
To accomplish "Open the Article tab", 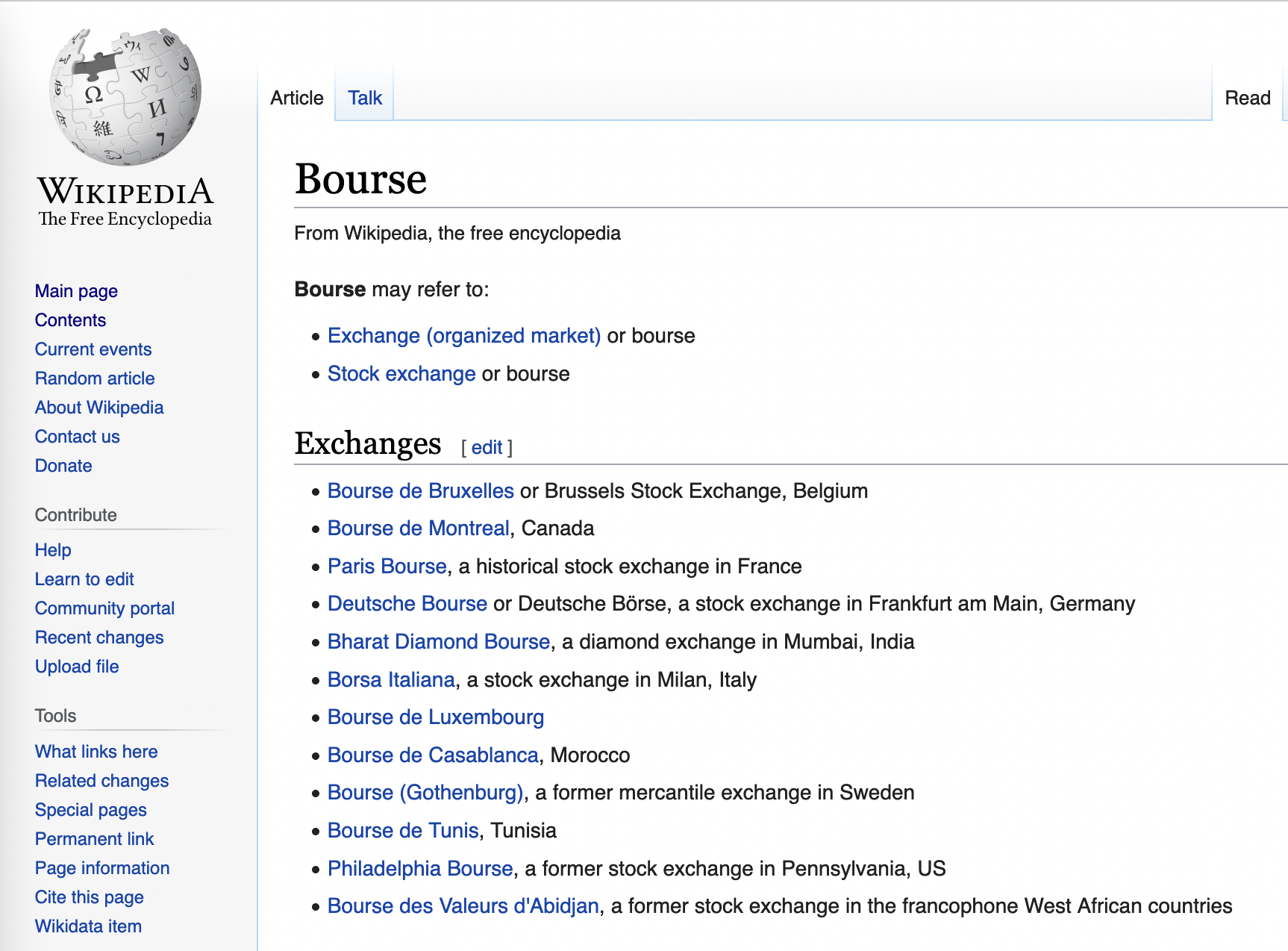I will (x=297, y=98).
